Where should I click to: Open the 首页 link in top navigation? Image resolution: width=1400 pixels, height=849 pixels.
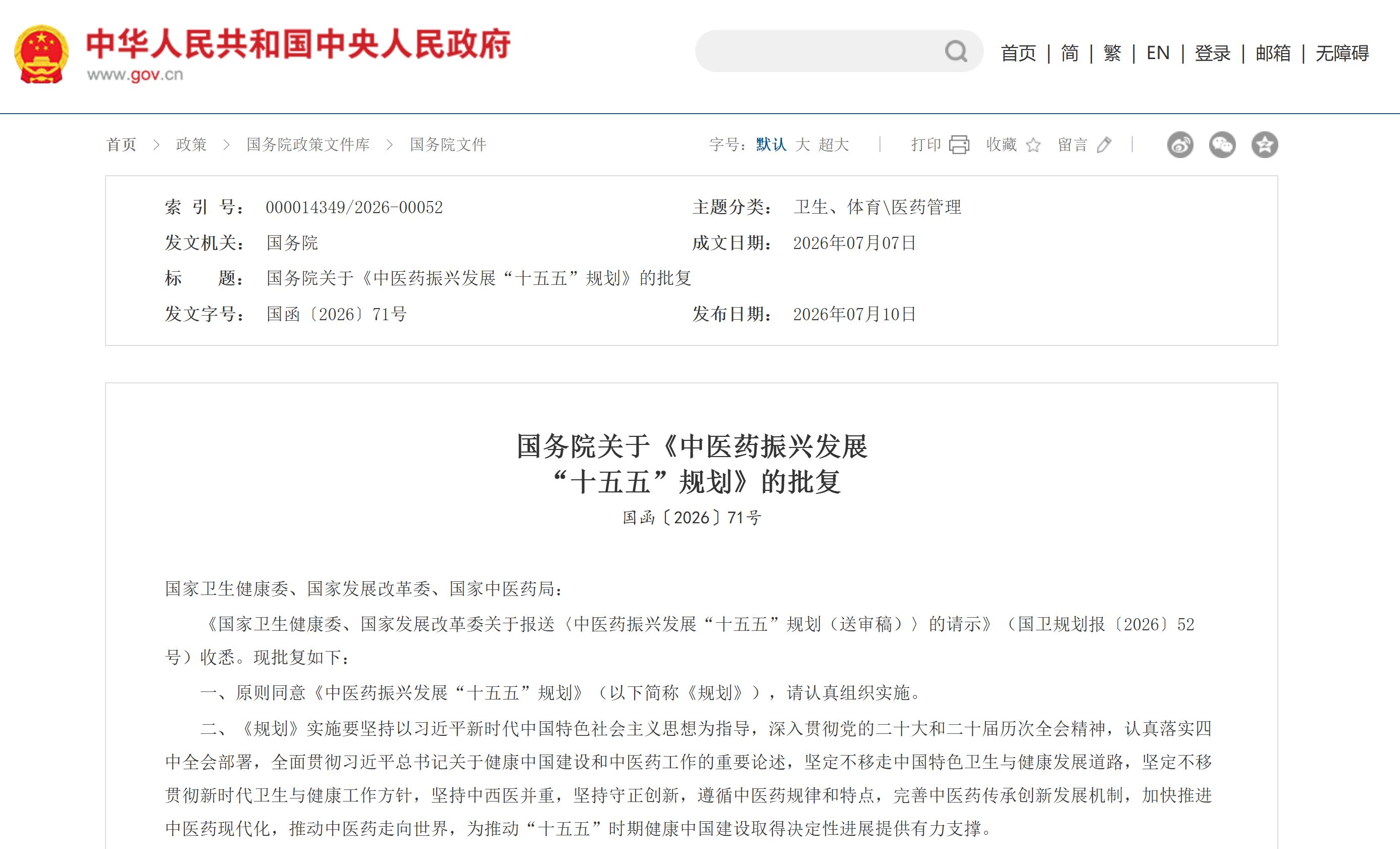pyautogui.click(x=1019, y=53)
